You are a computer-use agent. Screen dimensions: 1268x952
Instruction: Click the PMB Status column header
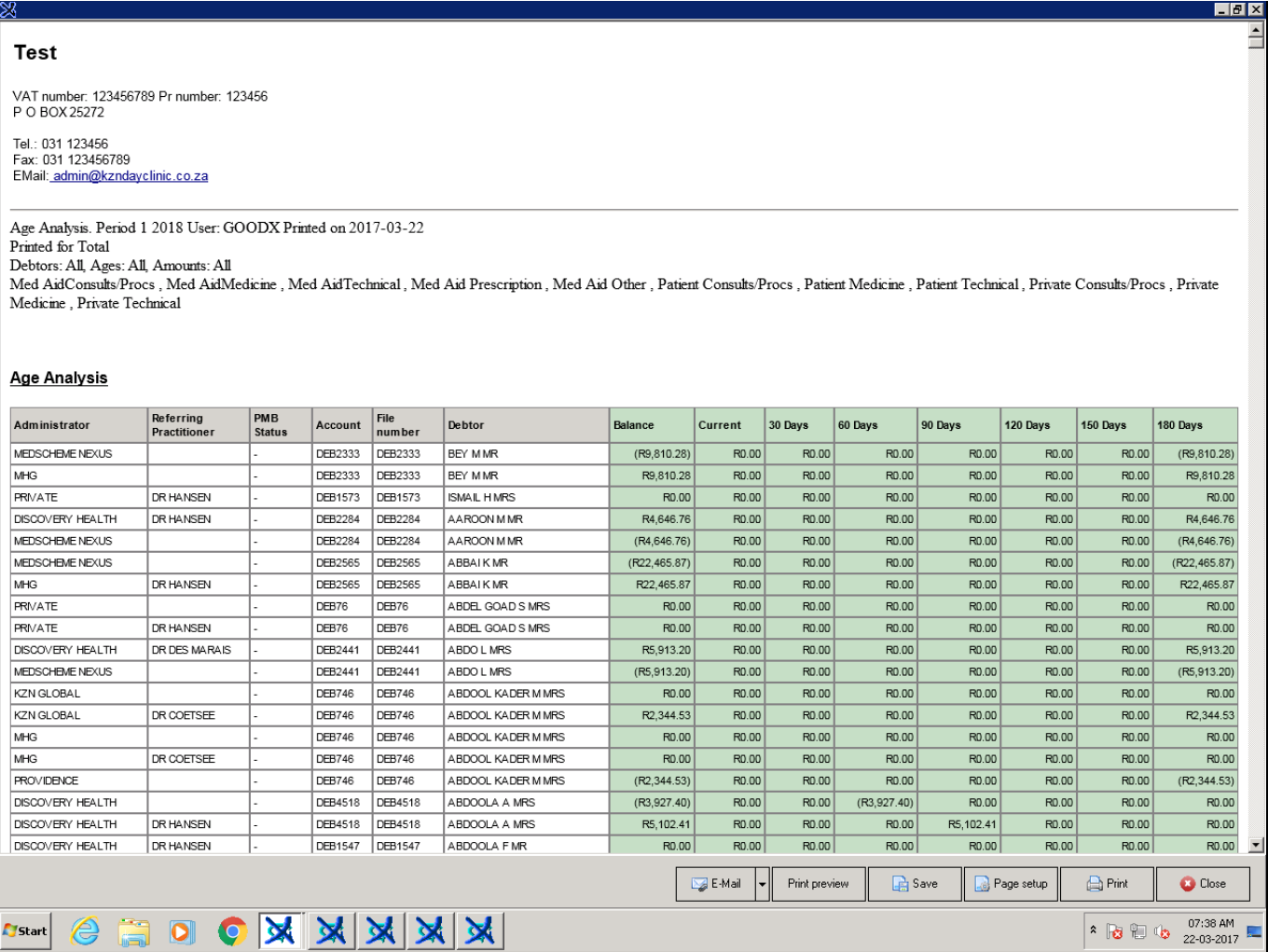point(282,425)
